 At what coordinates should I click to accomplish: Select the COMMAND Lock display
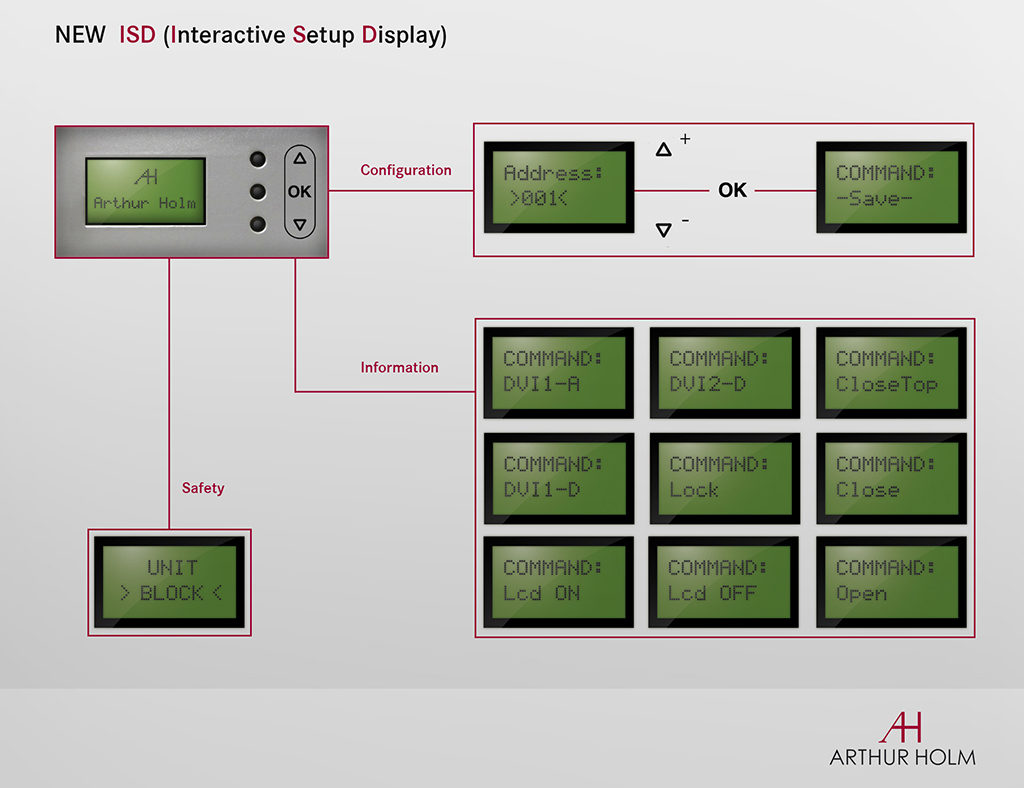(724, 477)
